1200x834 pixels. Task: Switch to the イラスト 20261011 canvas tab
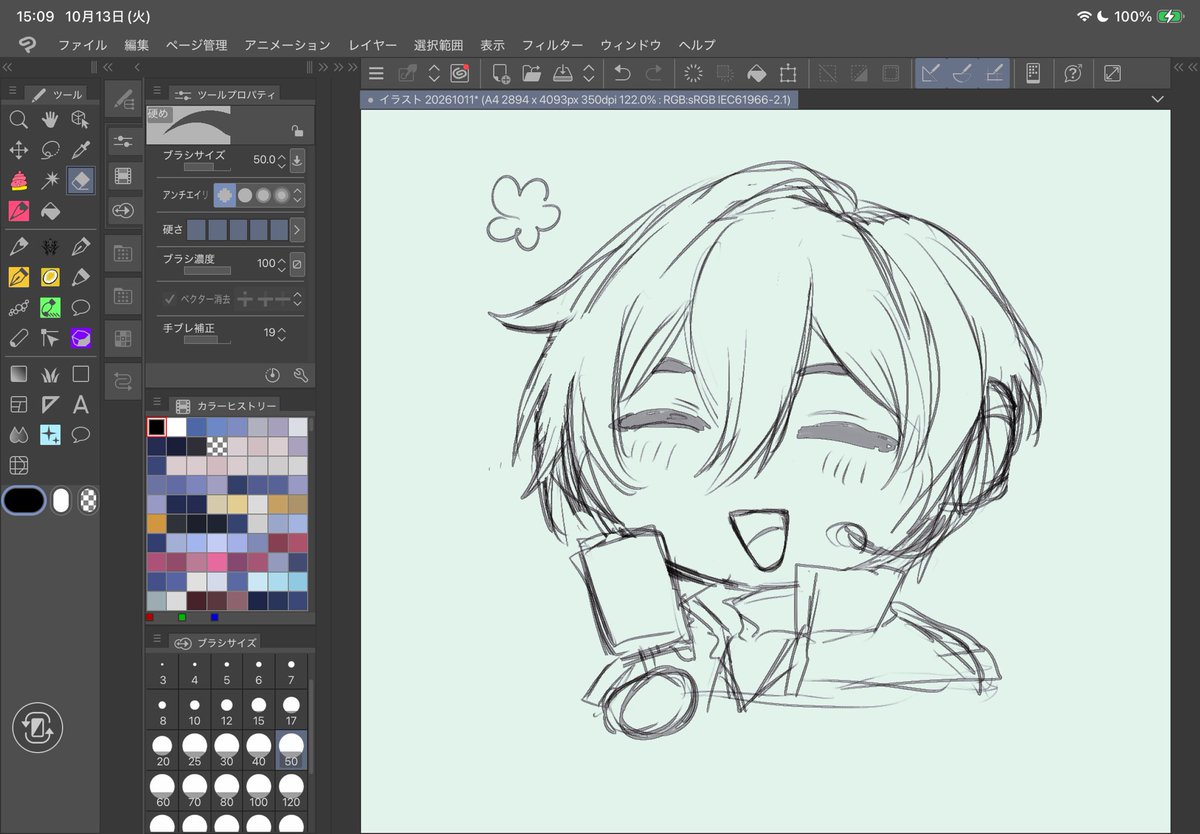pyautogui.click(x=579, y=100)
